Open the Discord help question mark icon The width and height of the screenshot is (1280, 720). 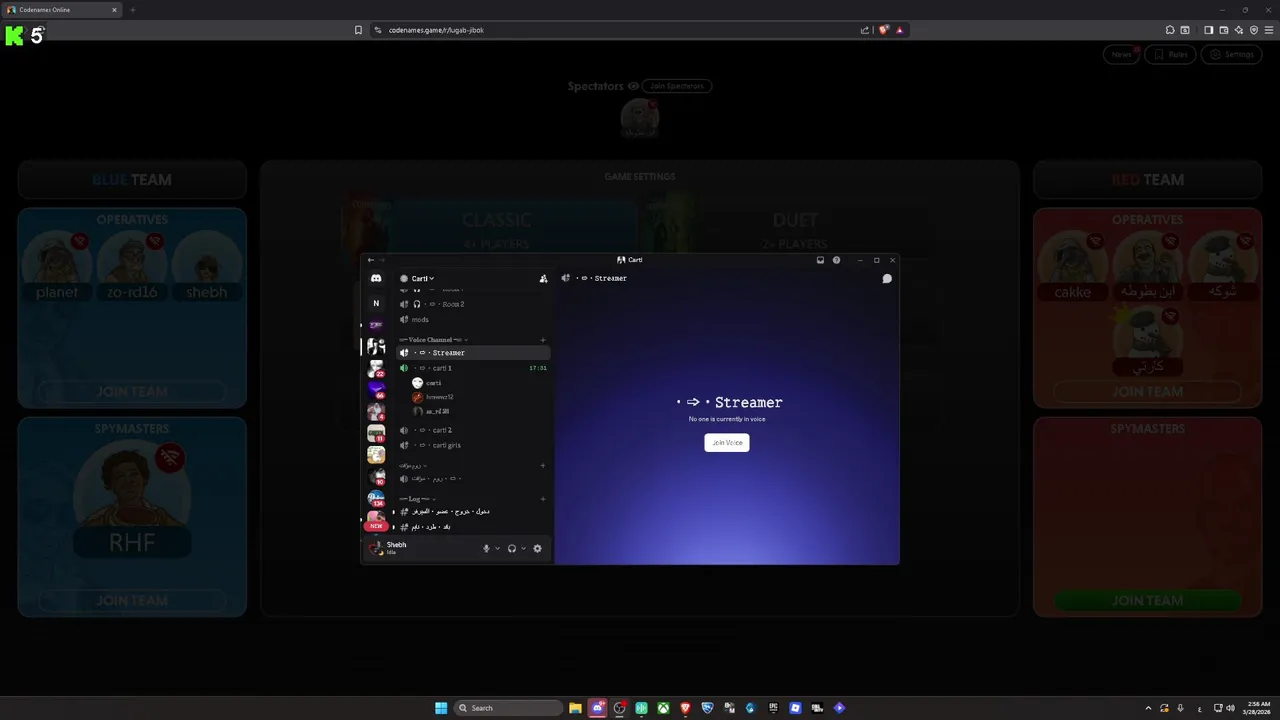[x=836, y=260]
